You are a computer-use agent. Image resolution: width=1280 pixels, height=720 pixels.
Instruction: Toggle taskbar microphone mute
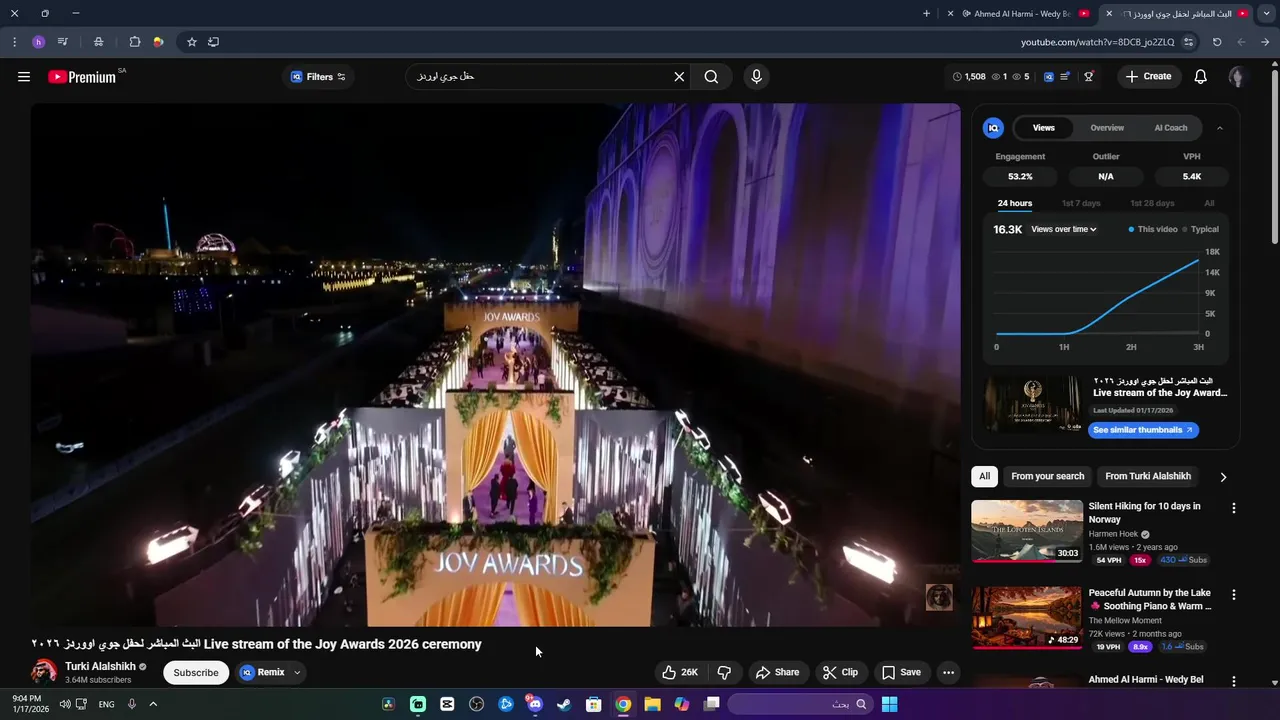[131, 704]
